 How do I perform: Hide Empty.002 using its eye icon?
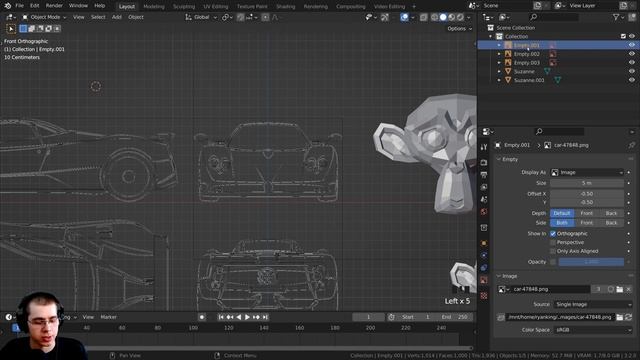pyautogui.click(x=631, y=54)
